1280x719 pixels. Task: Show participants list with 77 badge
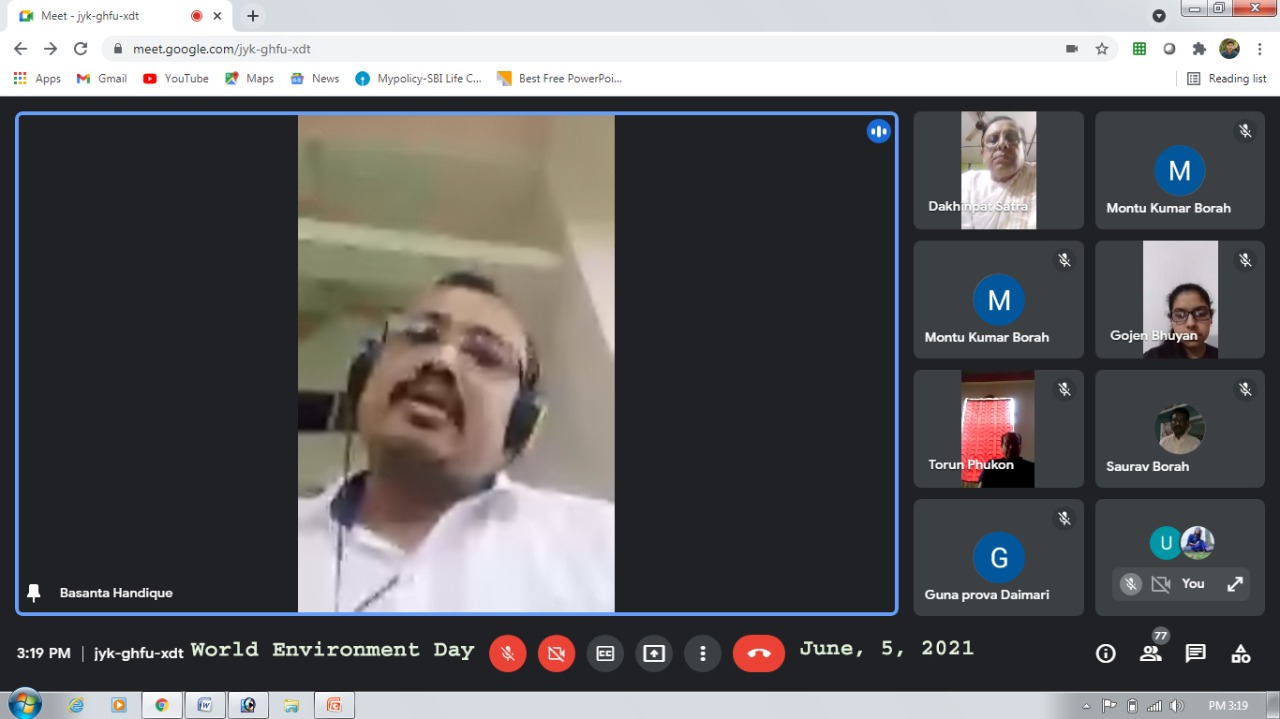(1151, 653)
